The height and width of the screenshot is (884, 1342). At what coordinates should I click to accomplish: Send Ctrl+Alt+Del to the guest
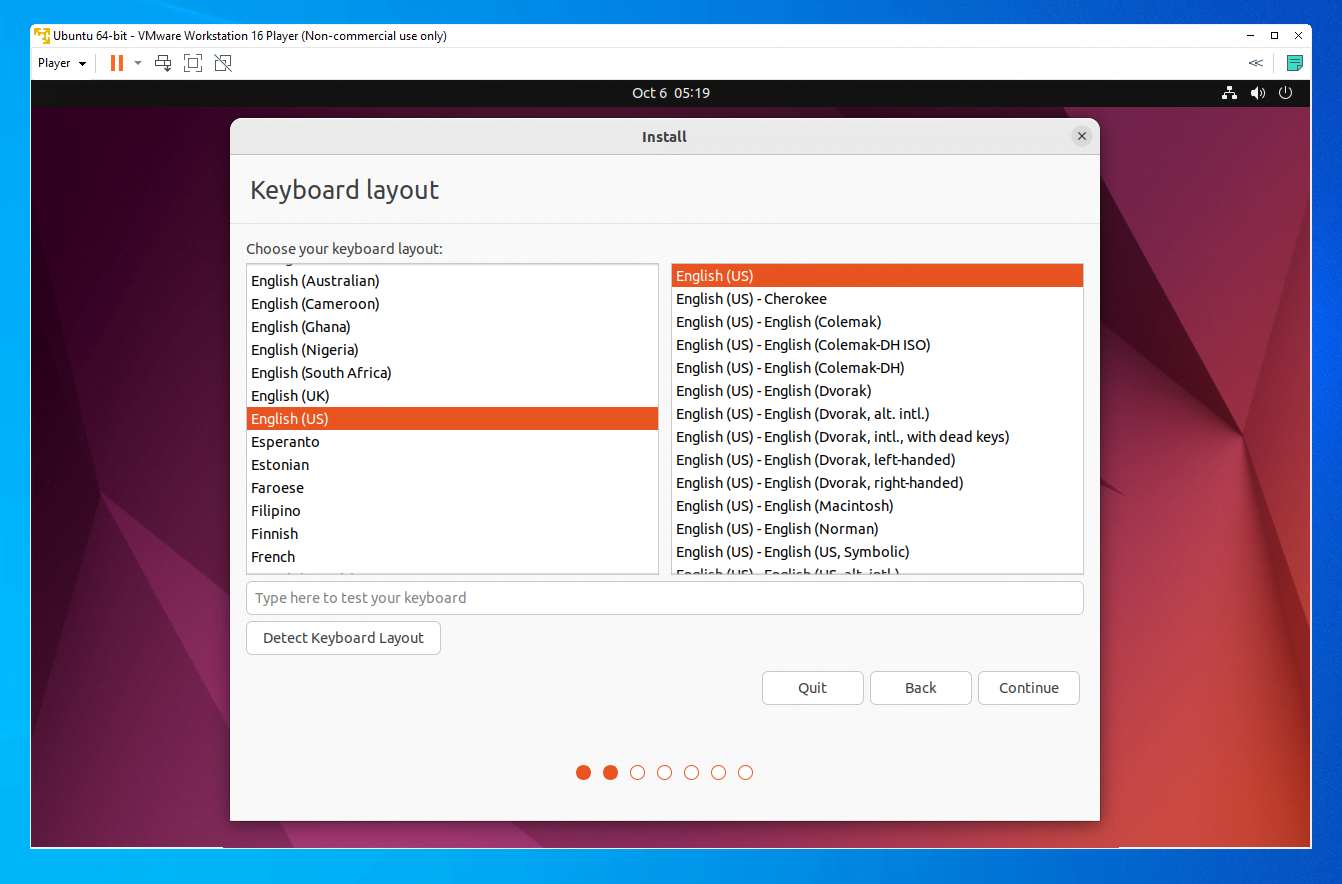pyautogui.click(x=163, y=62)
